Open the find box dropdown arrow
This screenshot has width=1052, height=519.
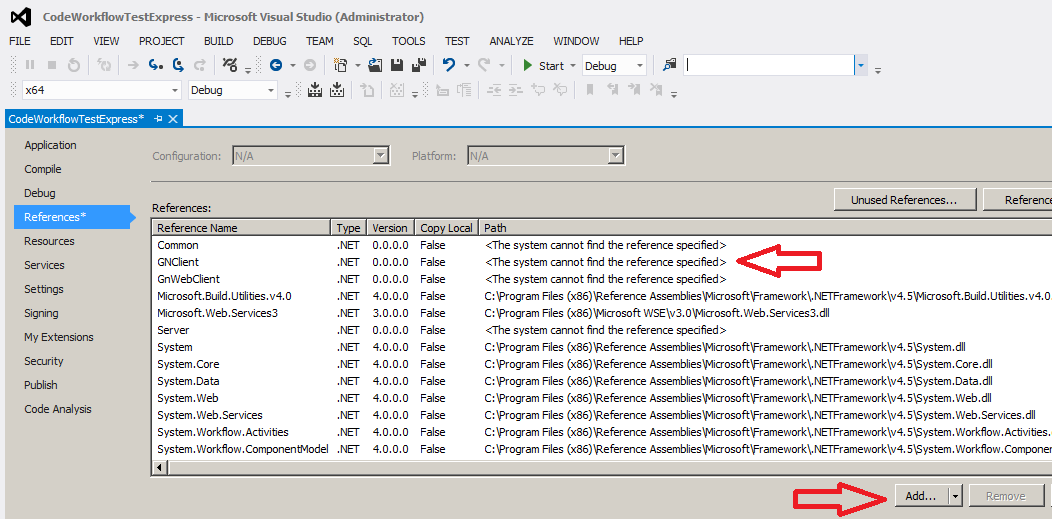[861, 66]
